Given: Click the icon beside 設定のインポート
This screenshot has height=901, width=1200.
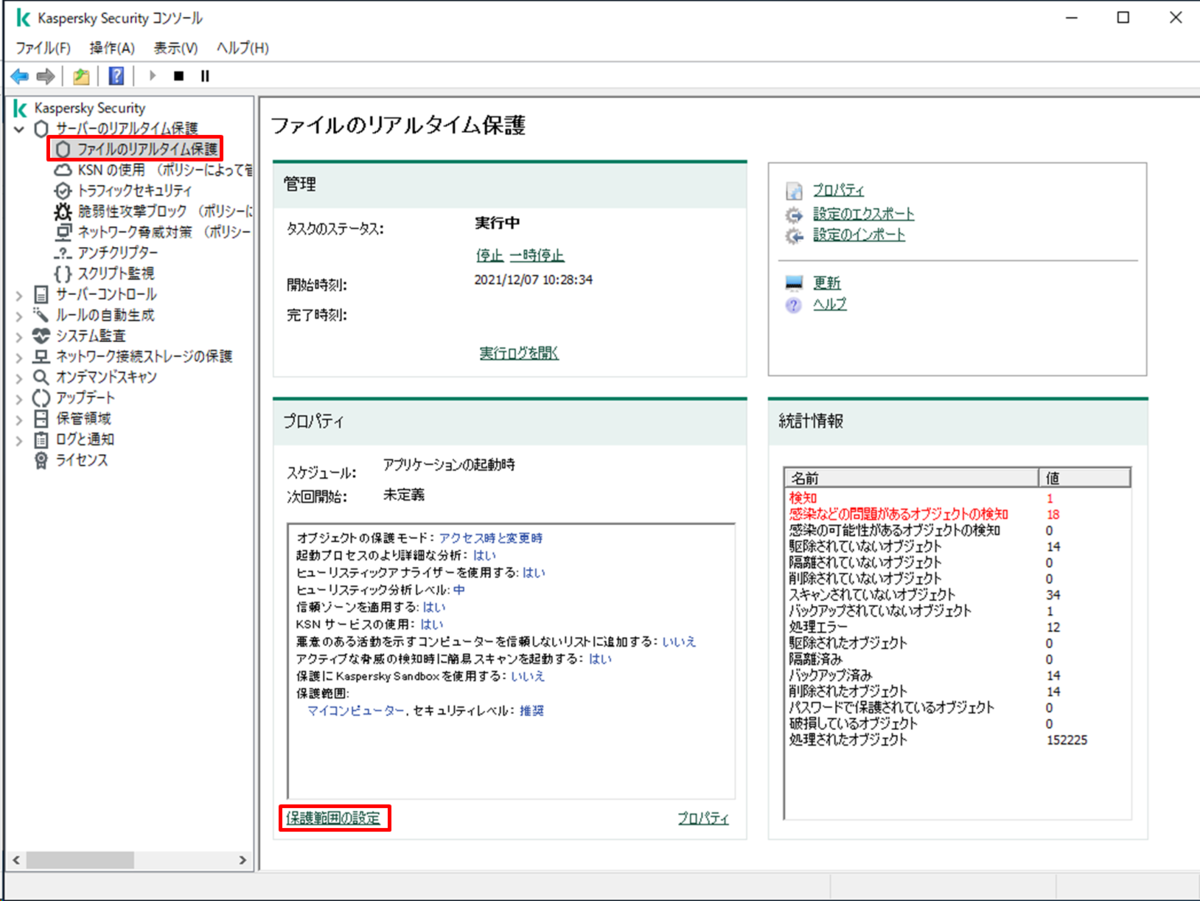Looking at the screenshot, I should tap(794, 236).
